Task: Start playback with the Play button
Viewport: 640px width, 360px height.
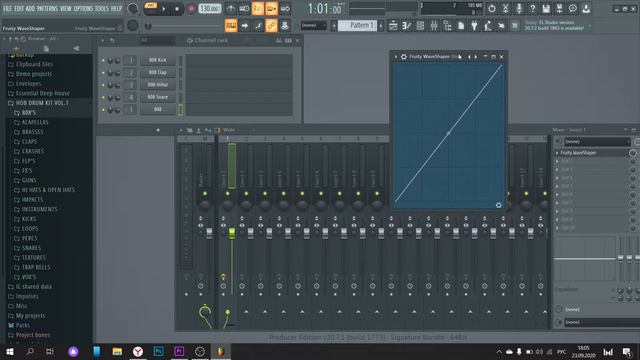Action: click(x=164, y=9)
